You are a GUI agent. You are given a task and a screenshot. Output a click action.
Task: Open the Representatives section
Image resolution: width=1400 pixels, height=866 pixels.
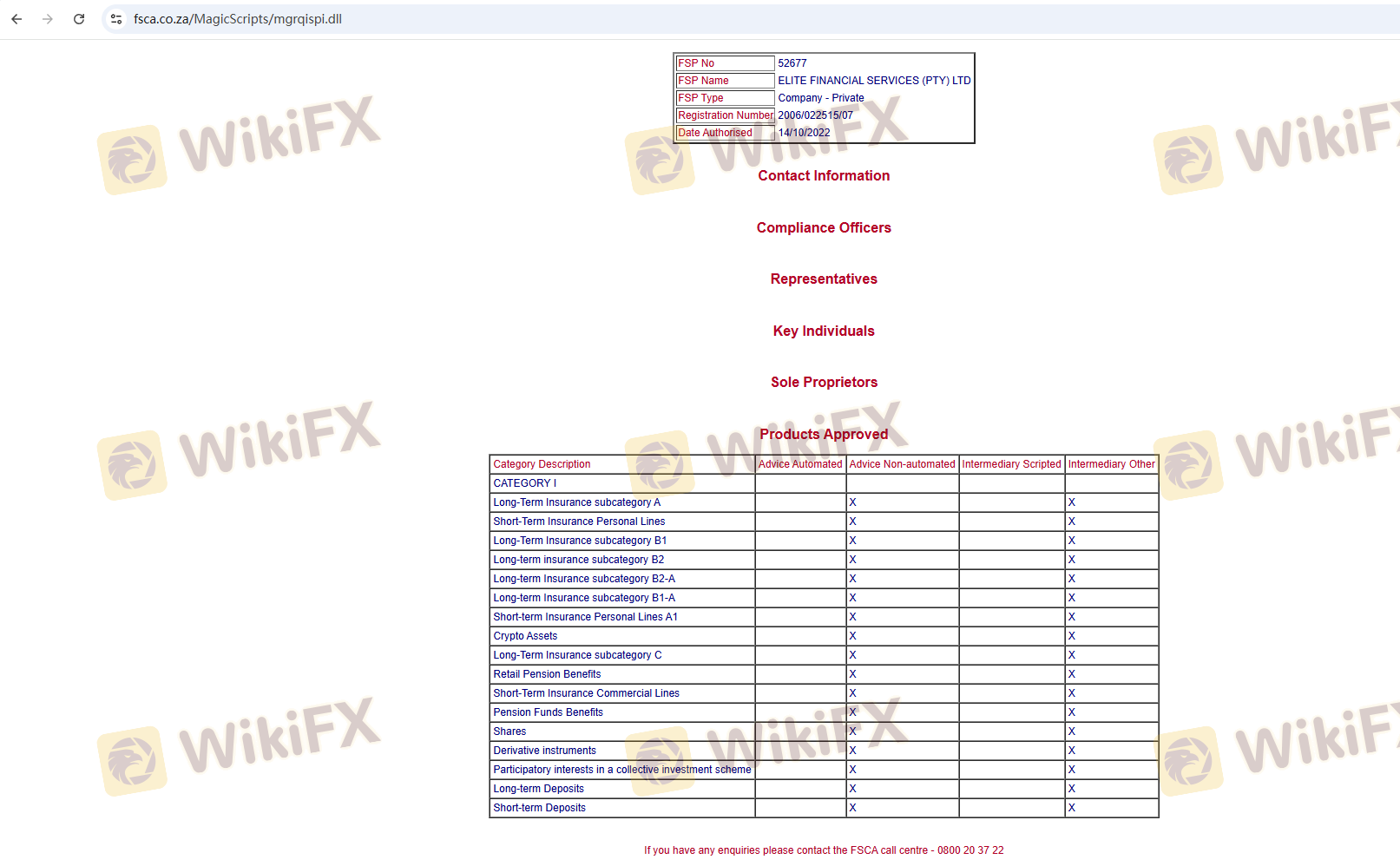(x=823, y=279)
